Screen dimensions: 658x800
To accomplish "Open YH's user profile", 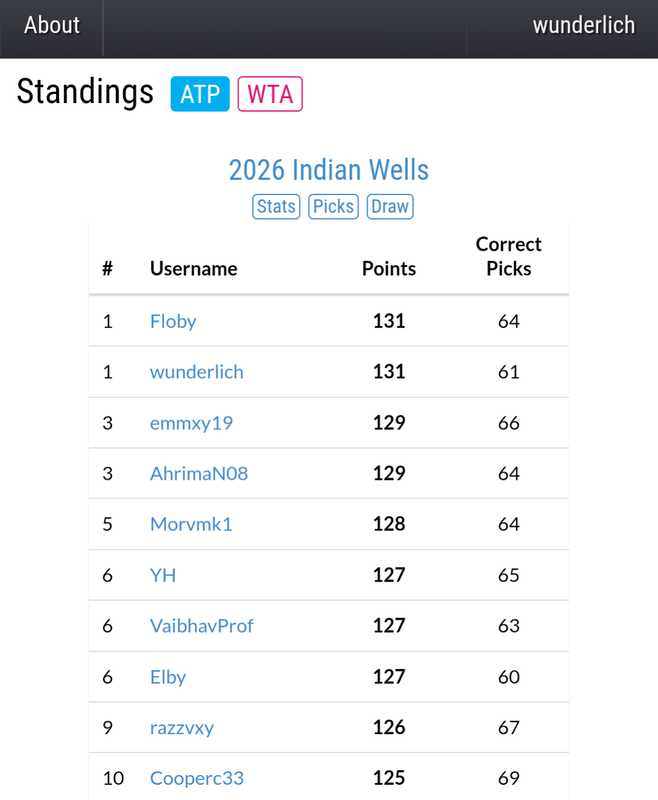I will 163,575.
